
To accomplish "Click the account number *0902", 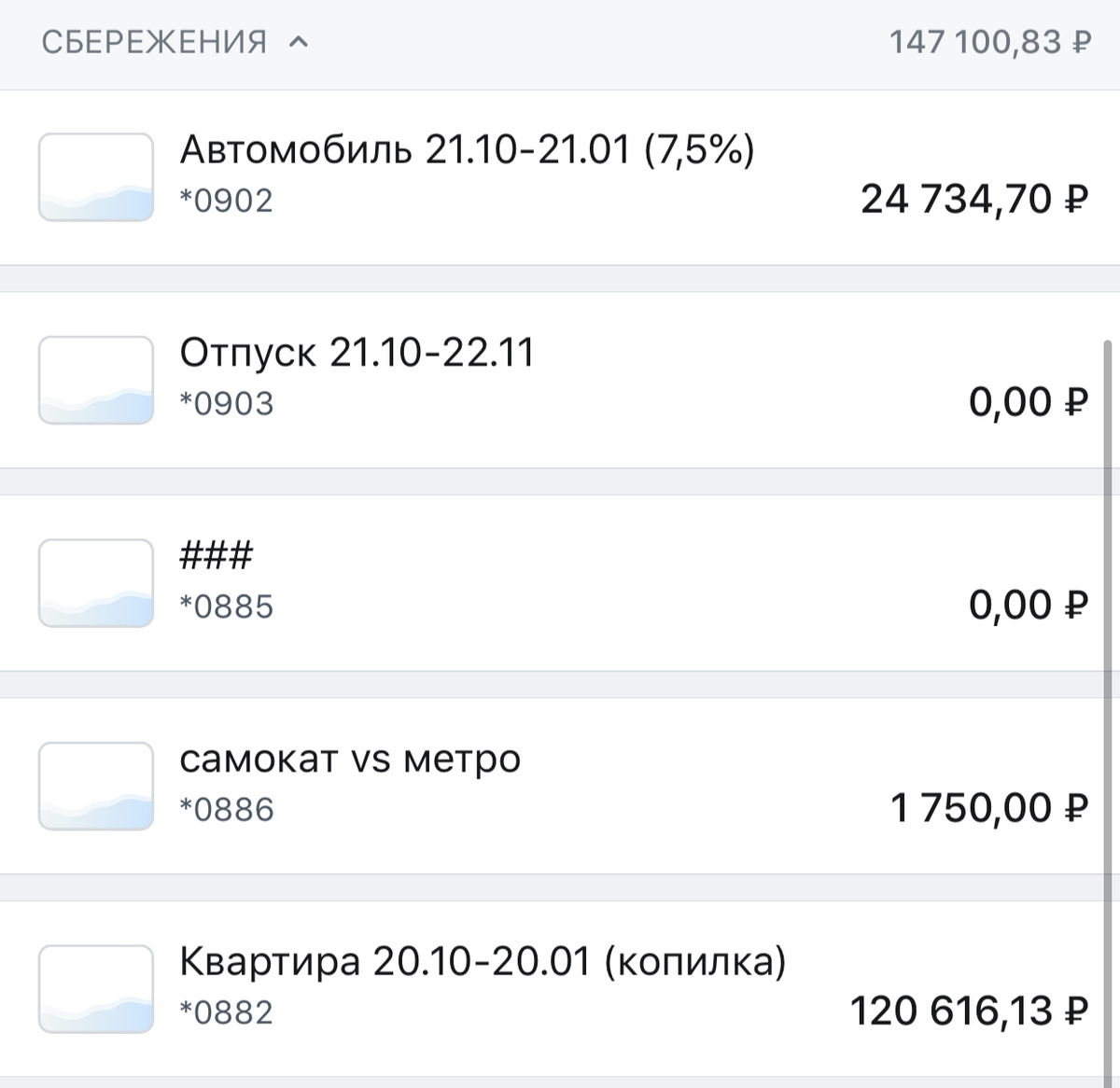I will [227, 201].
